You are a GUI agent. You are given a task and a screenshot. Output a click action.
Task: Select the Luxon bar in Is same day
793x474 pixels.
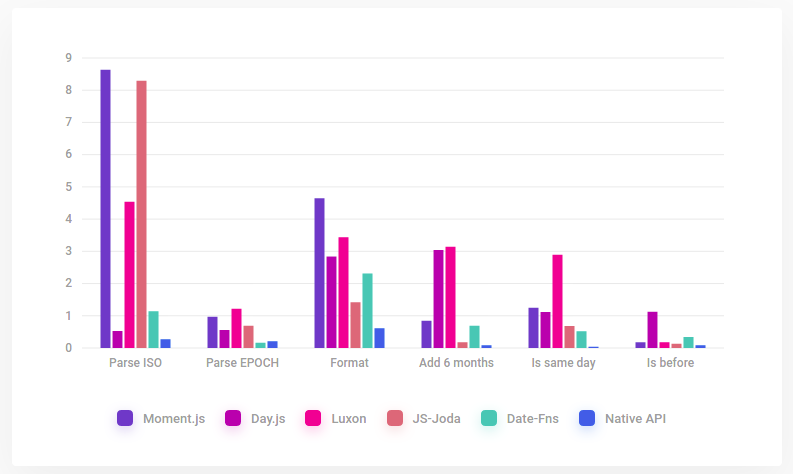[557, 301]
